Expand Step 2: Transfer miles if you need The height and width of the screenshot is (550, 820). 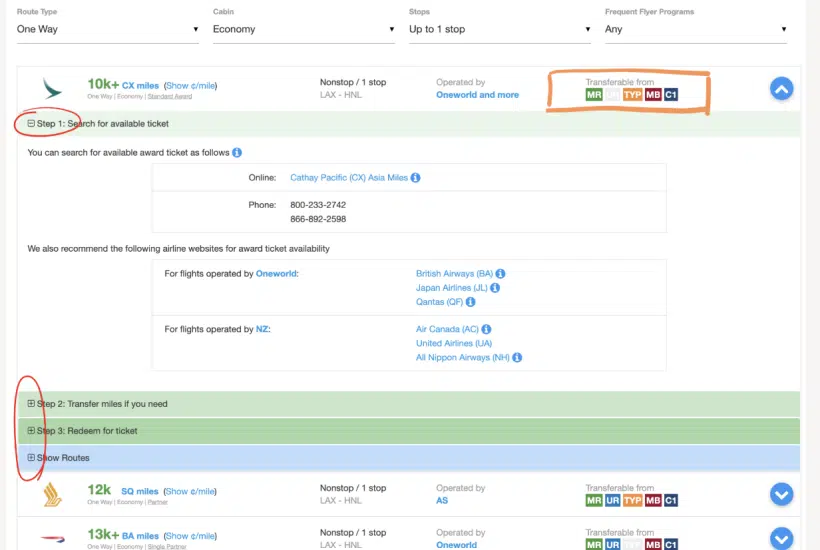(x=31, y=404)
